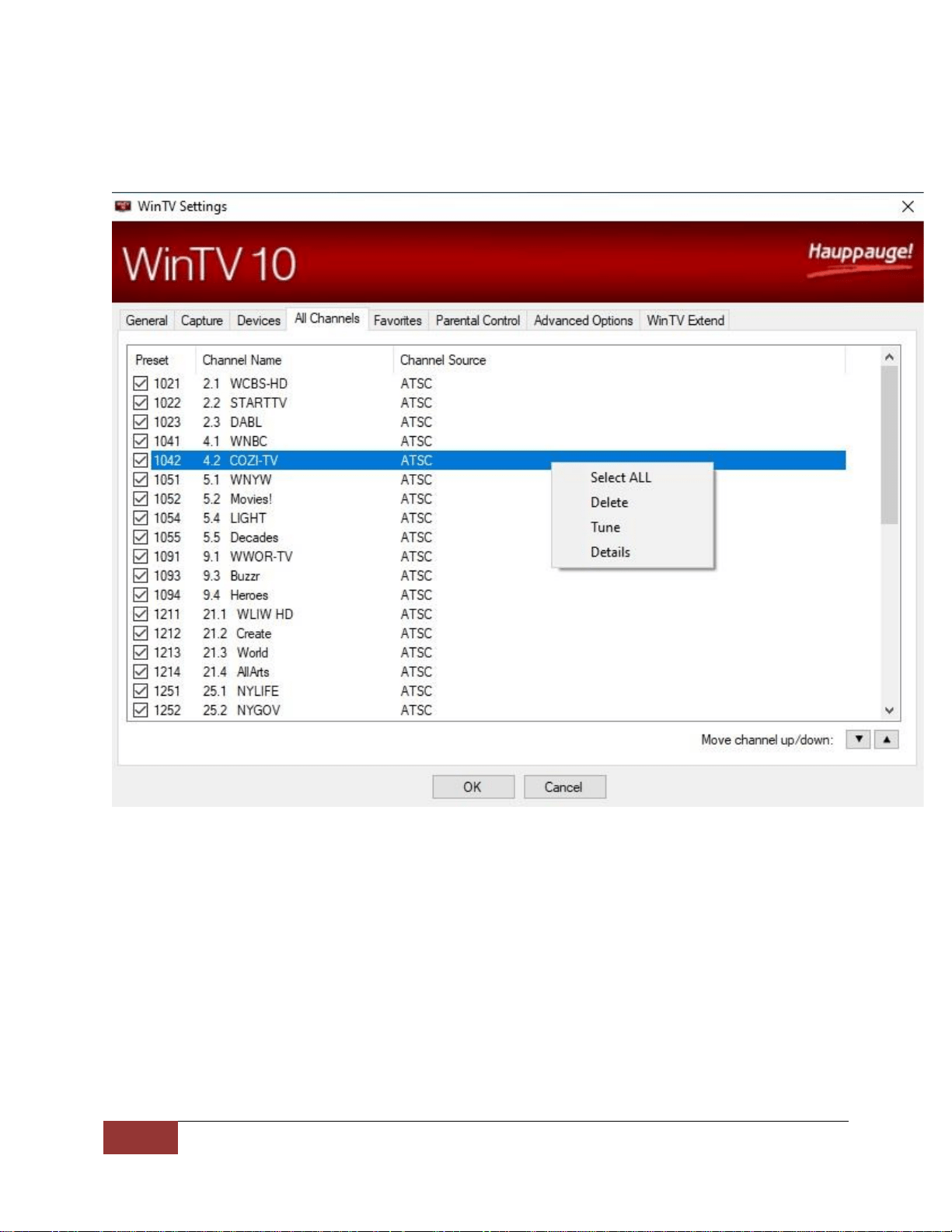The height and width of the screenshot is (1232, 952).
Task: Uncheck preset 1211 WLIW HD checkbox
Action: 140,614
